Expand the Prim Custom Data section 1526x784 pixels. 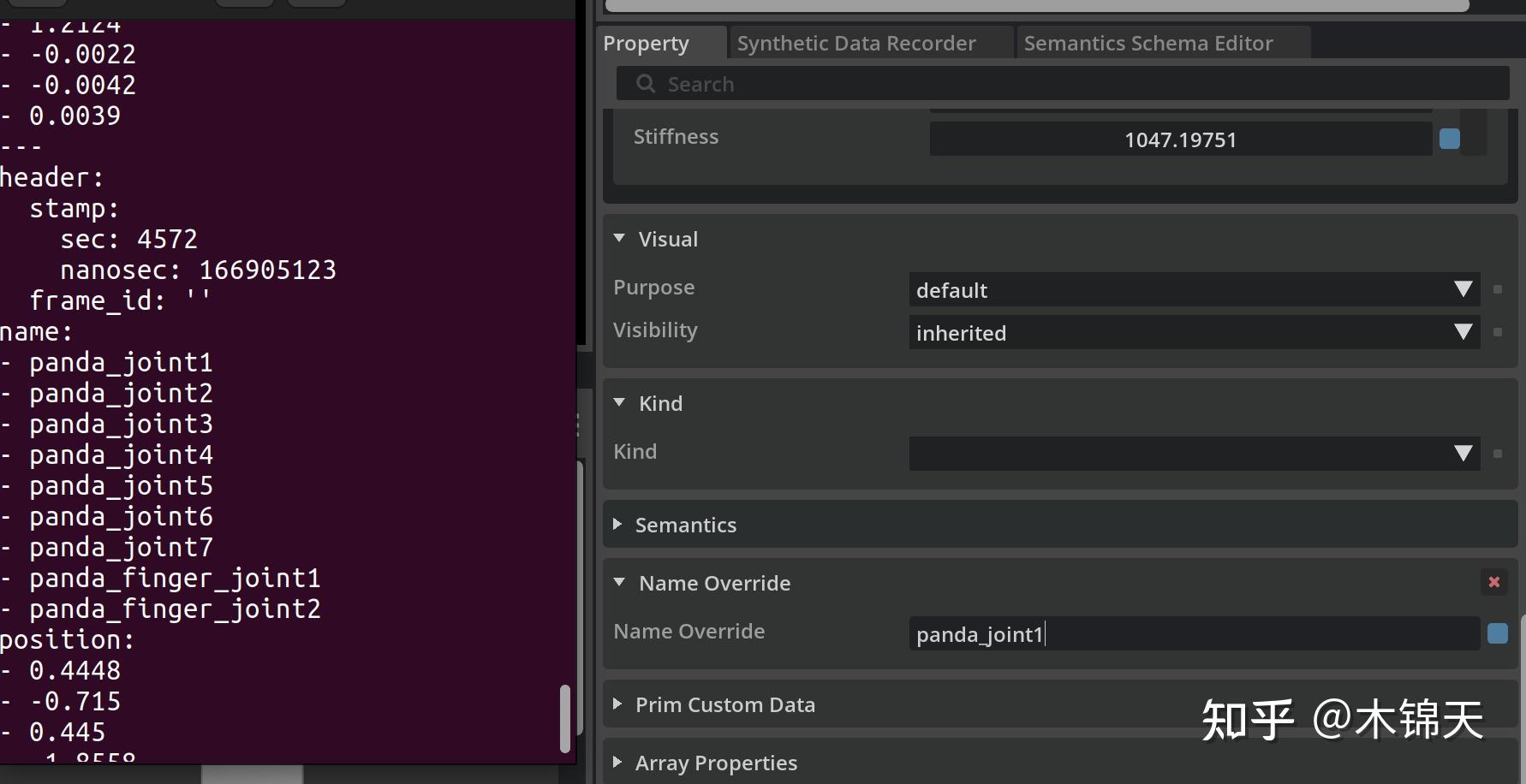tap(618, 704)
